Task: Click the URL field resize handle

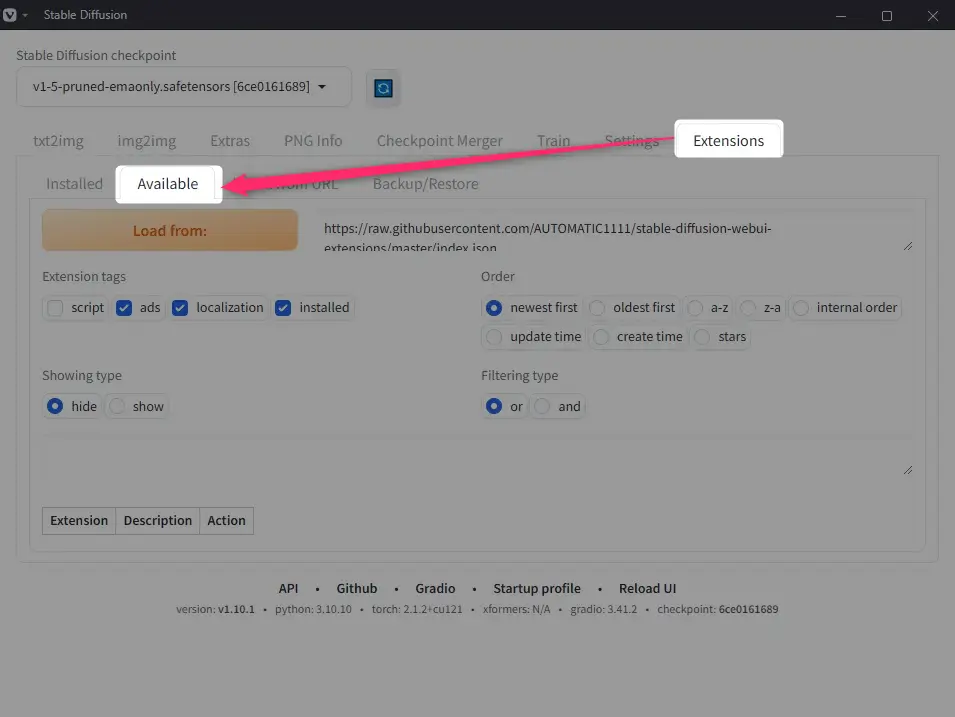Action: (907, 246)
